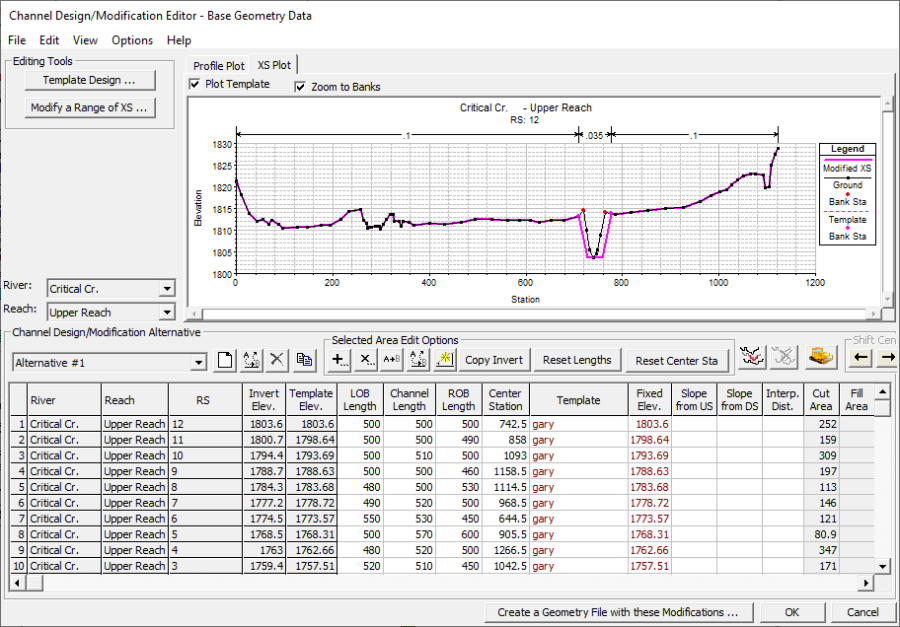Click the multiply selected area icon

366,360
